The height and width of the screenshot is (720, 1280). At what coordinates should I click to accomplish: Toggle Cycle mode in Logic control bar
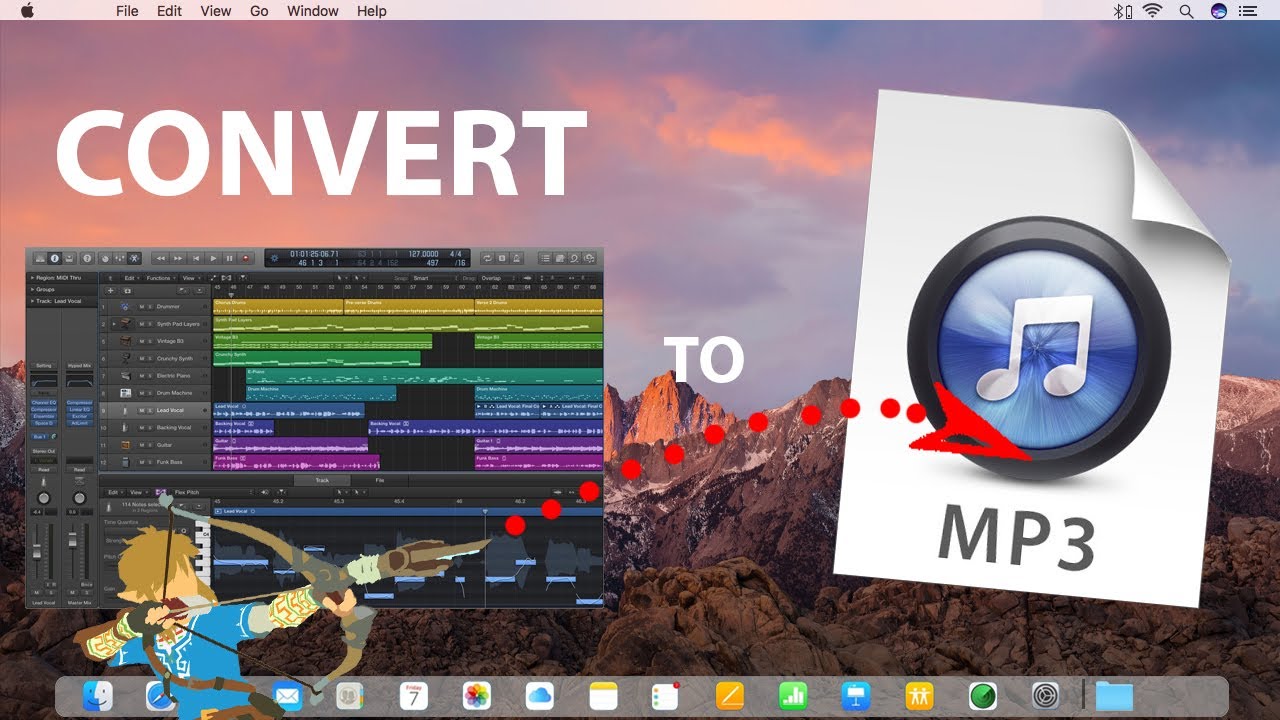click(487, 259)
